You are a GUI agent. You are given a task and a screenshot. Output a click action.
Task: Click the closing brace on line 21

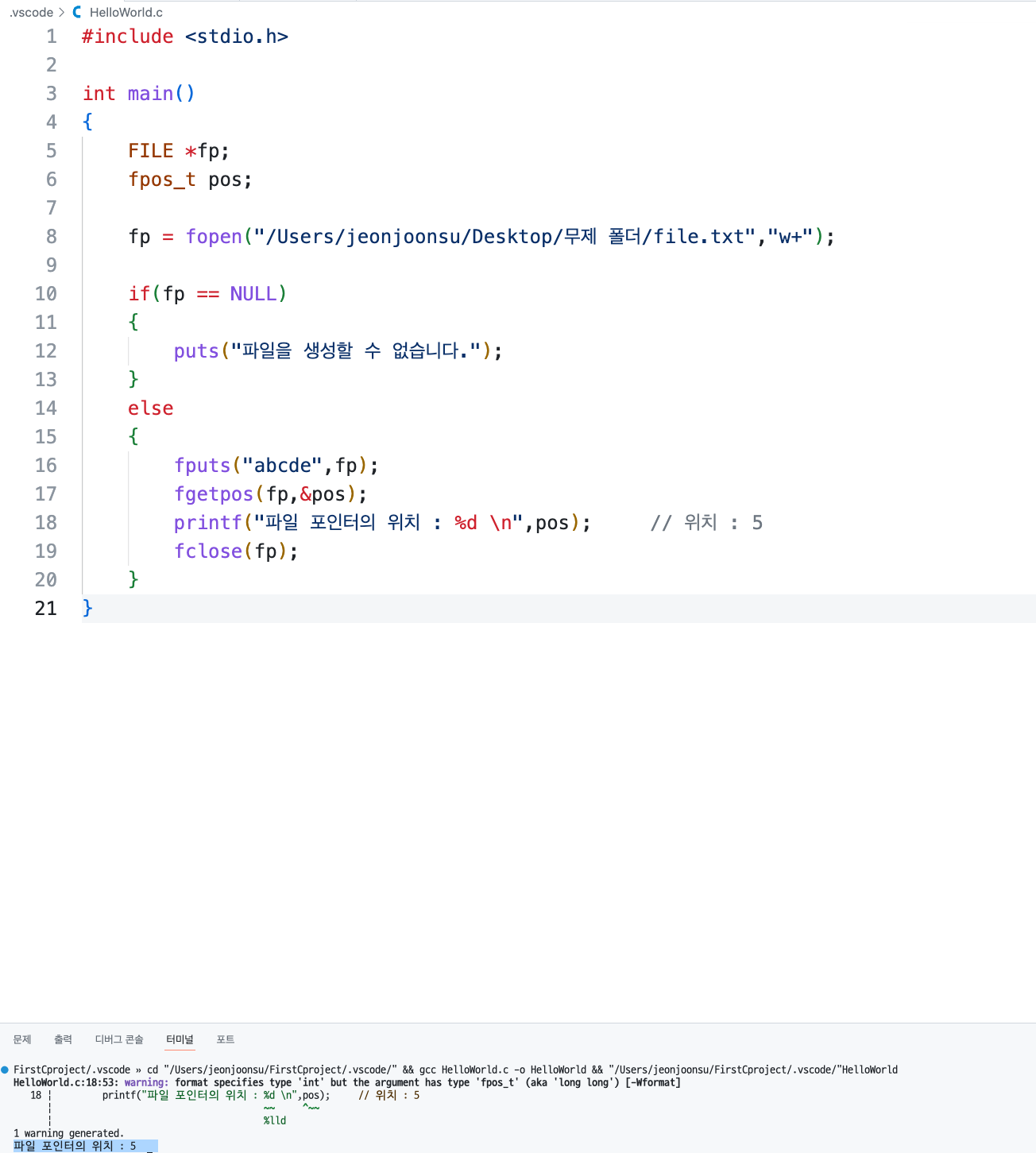[87, 609]
